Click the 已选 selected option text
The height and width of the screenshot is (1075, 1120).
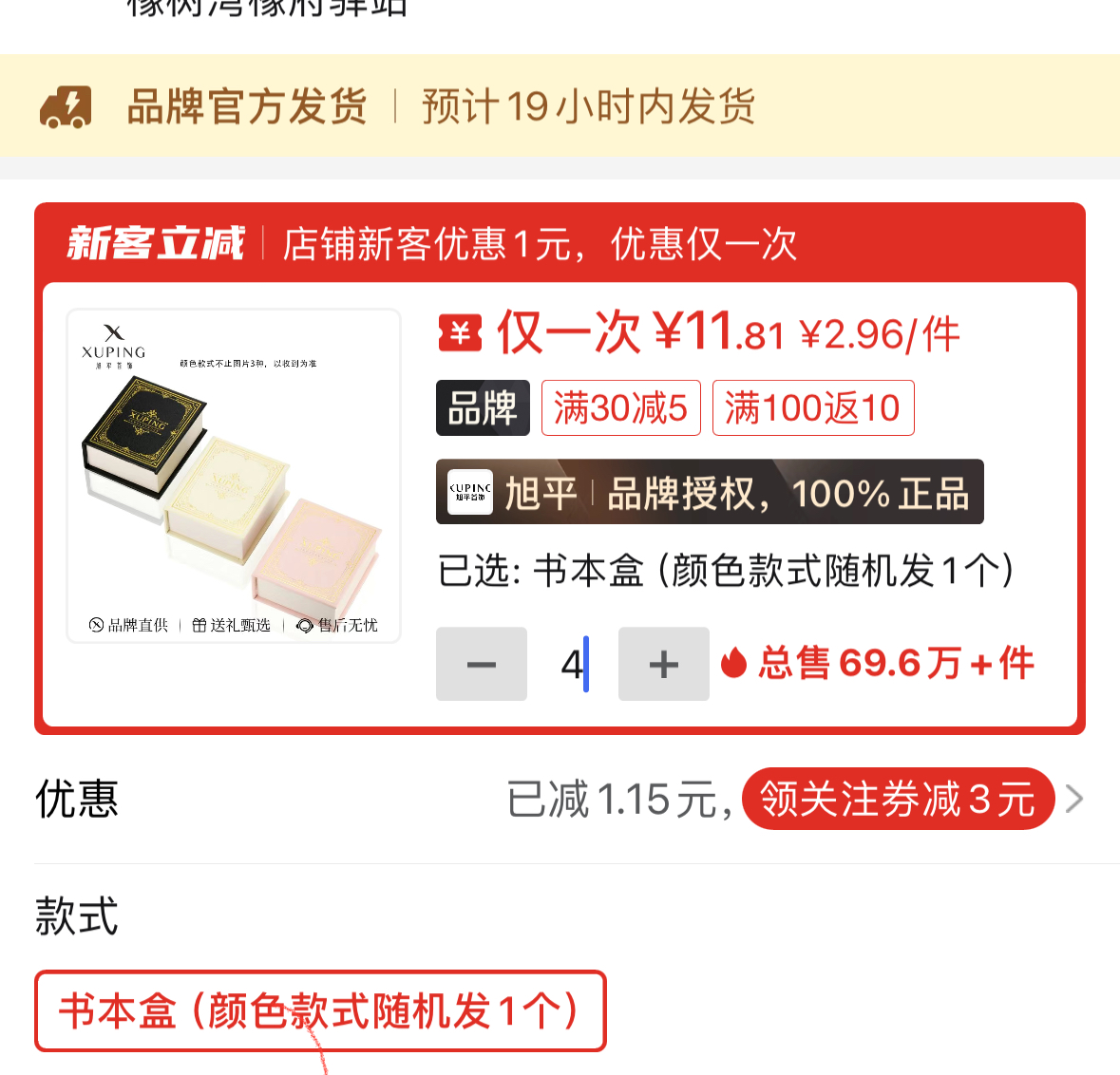(726, 571)
